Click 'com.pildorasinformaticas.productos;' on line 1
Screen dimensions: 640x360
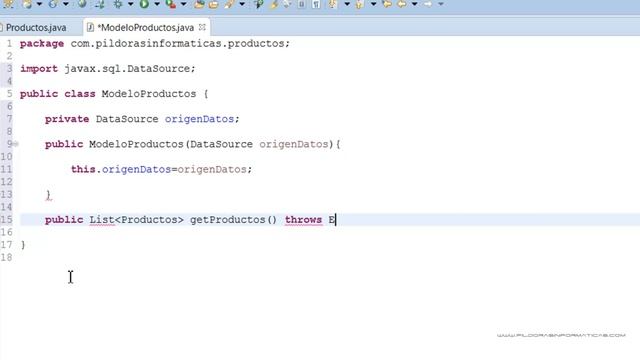tap(180, 43)
